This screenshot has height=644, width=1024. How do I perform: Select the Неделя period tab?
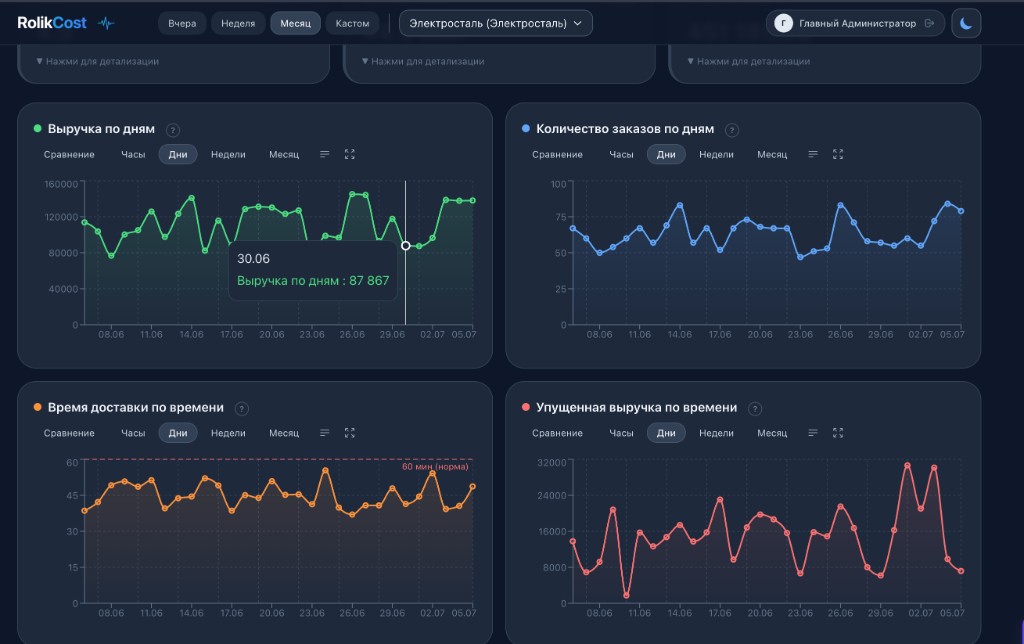(238, 24)
